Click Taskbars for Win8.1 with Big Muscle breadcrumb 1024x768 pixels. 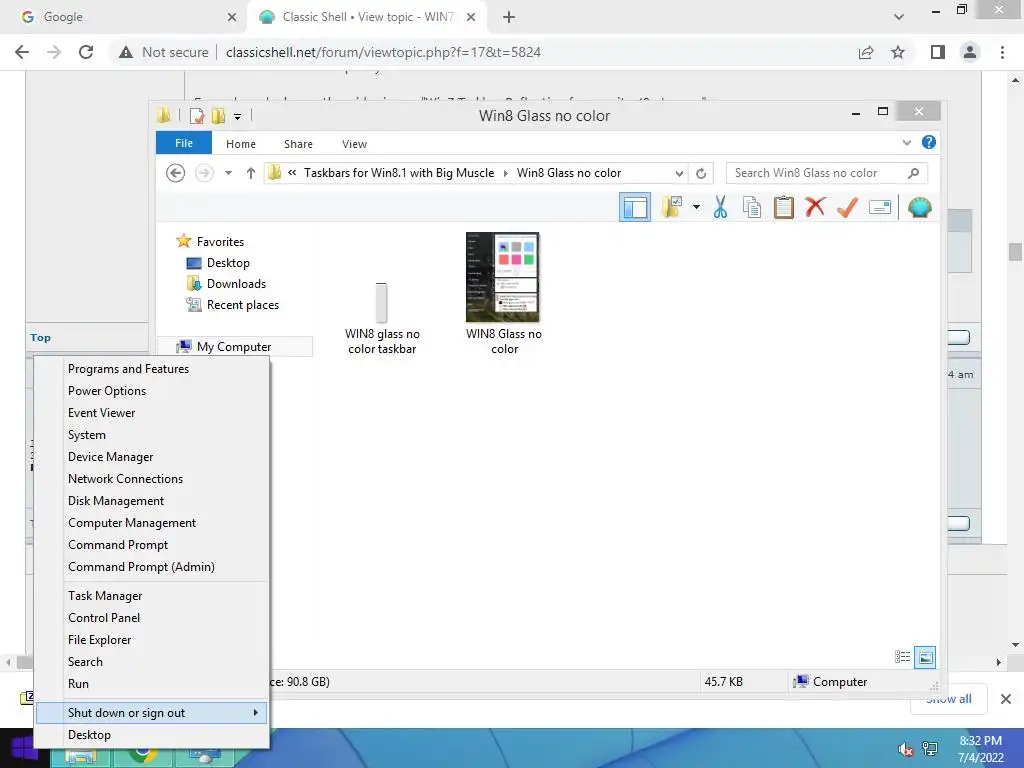399,173
